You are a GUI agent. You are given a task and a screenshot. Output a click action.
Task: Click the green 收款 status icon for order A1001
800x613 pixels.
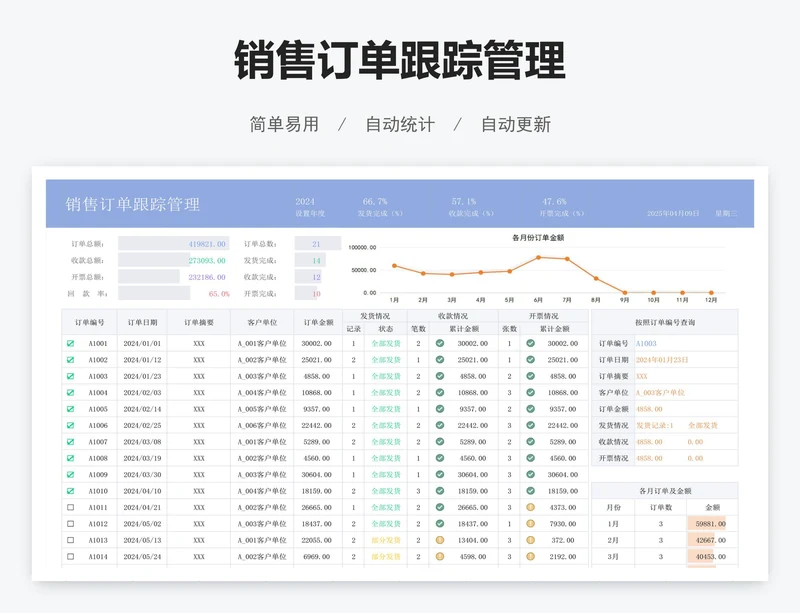(440, 344)
